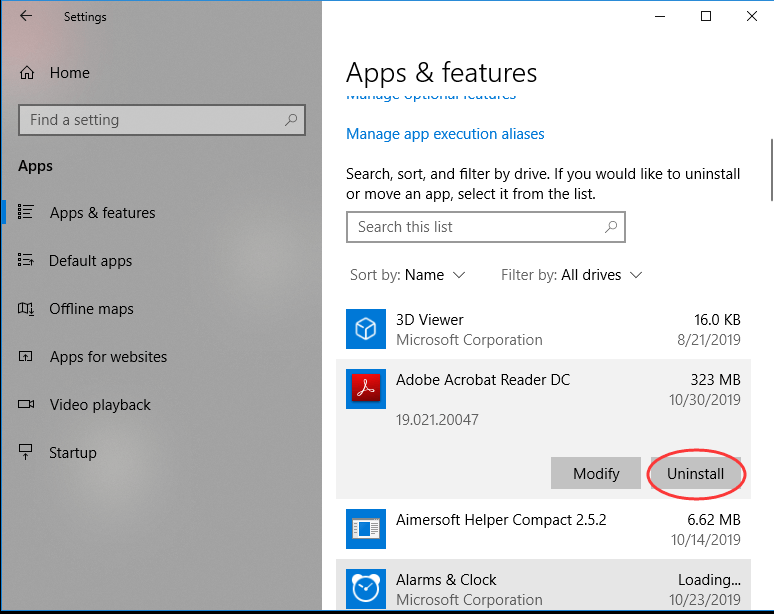This screenshot has width=774, height=614.
Task: Go back with the Settings back arrow
Action: point(26,16)
